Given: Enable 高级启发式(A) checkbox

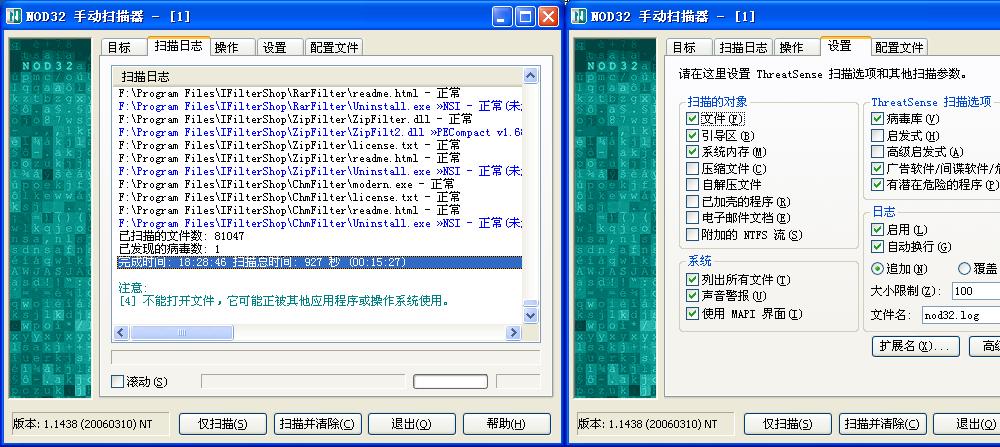Looking at the screenshot, I should pos(877,152).
